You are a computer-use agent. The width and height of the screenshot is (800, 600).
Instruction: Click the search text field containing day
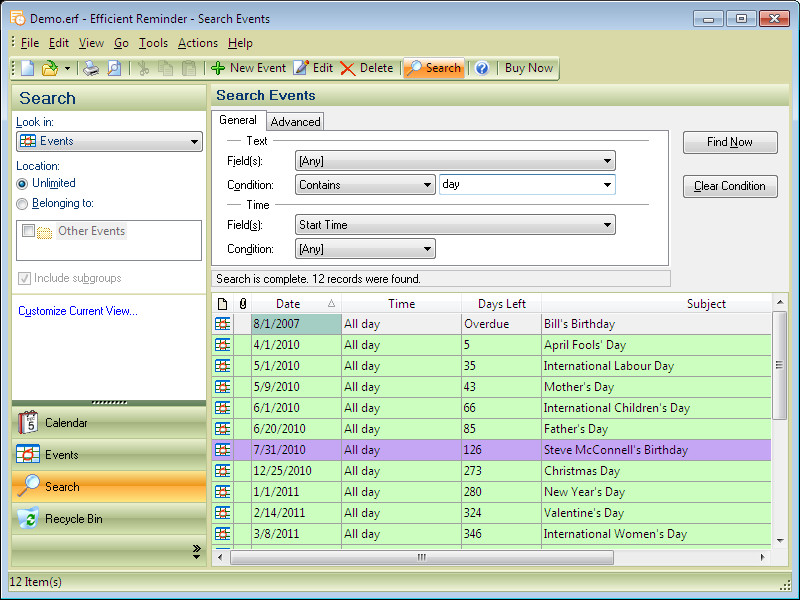[518, 185]
